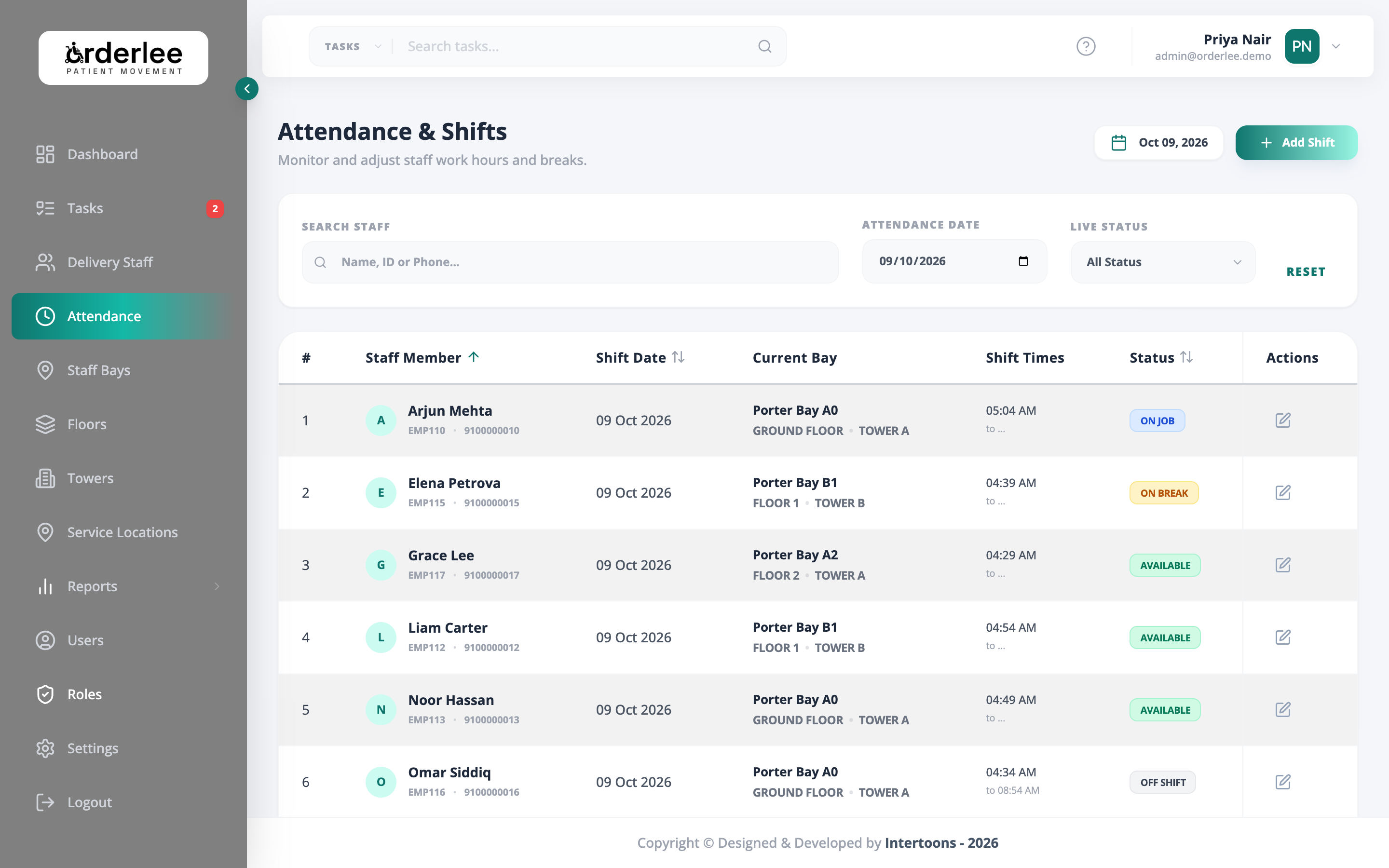Click Add Shift button
The image size is (1389, 868).
1296,143
